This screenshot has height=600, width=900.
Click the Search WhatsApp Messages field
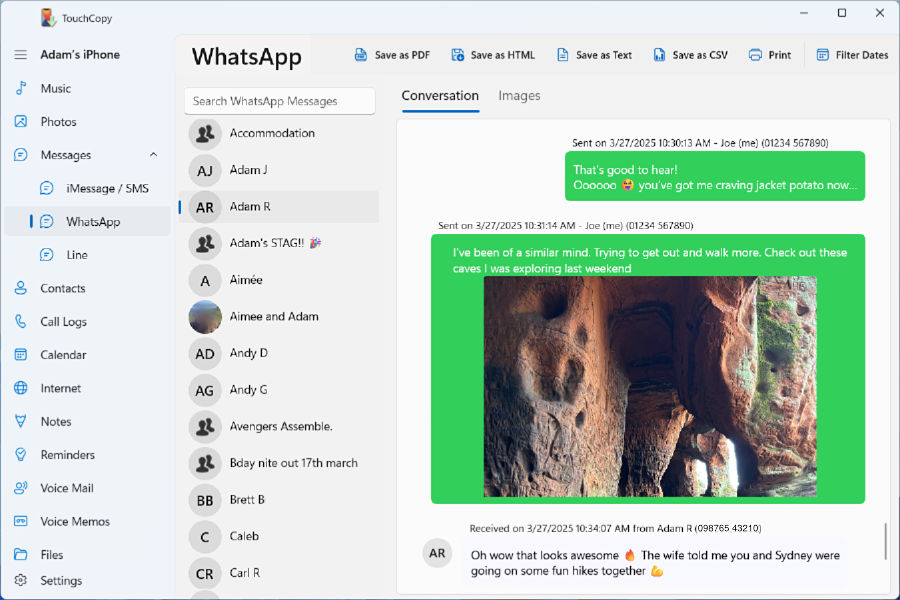click(x=279, y=101)
